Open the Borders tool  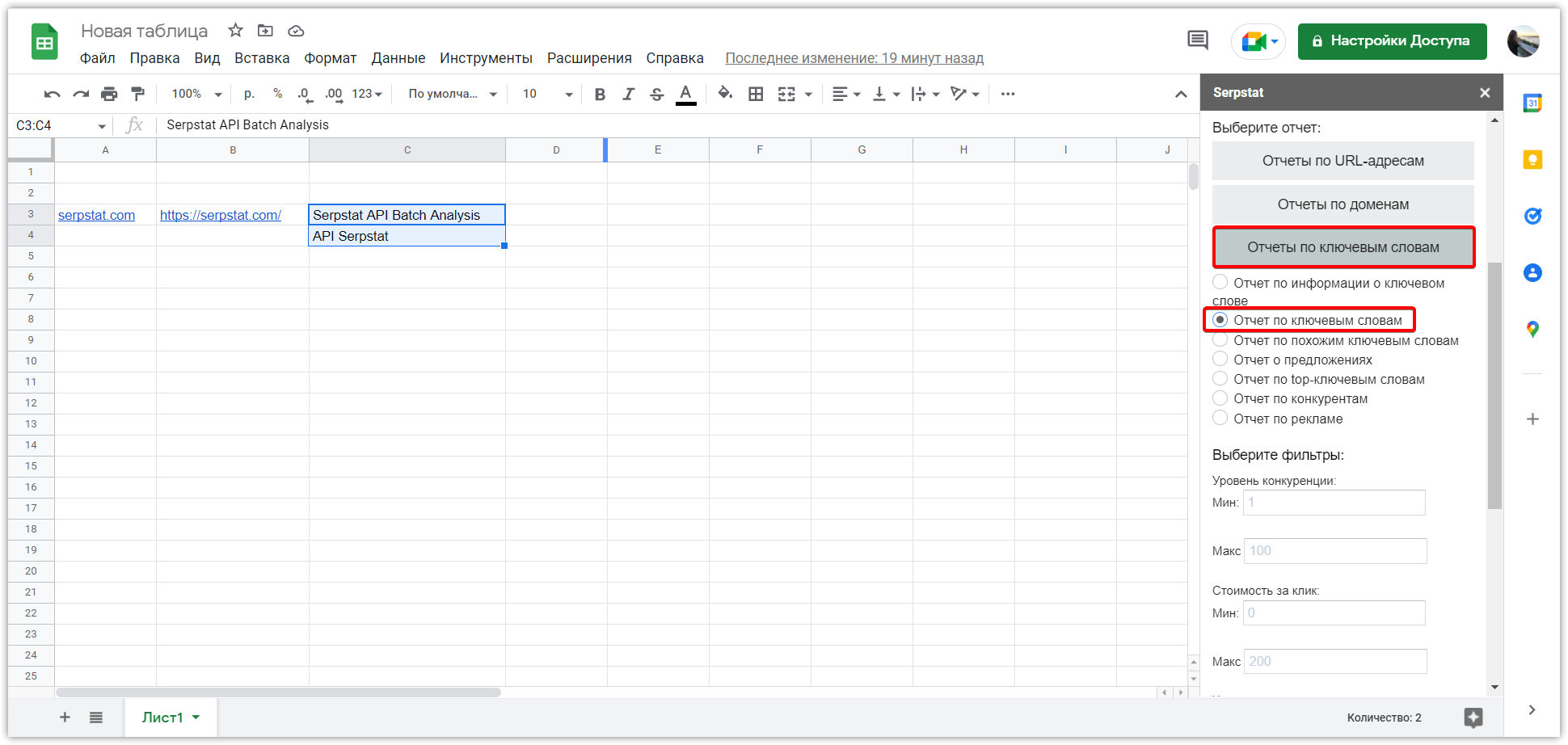(756, 95)
